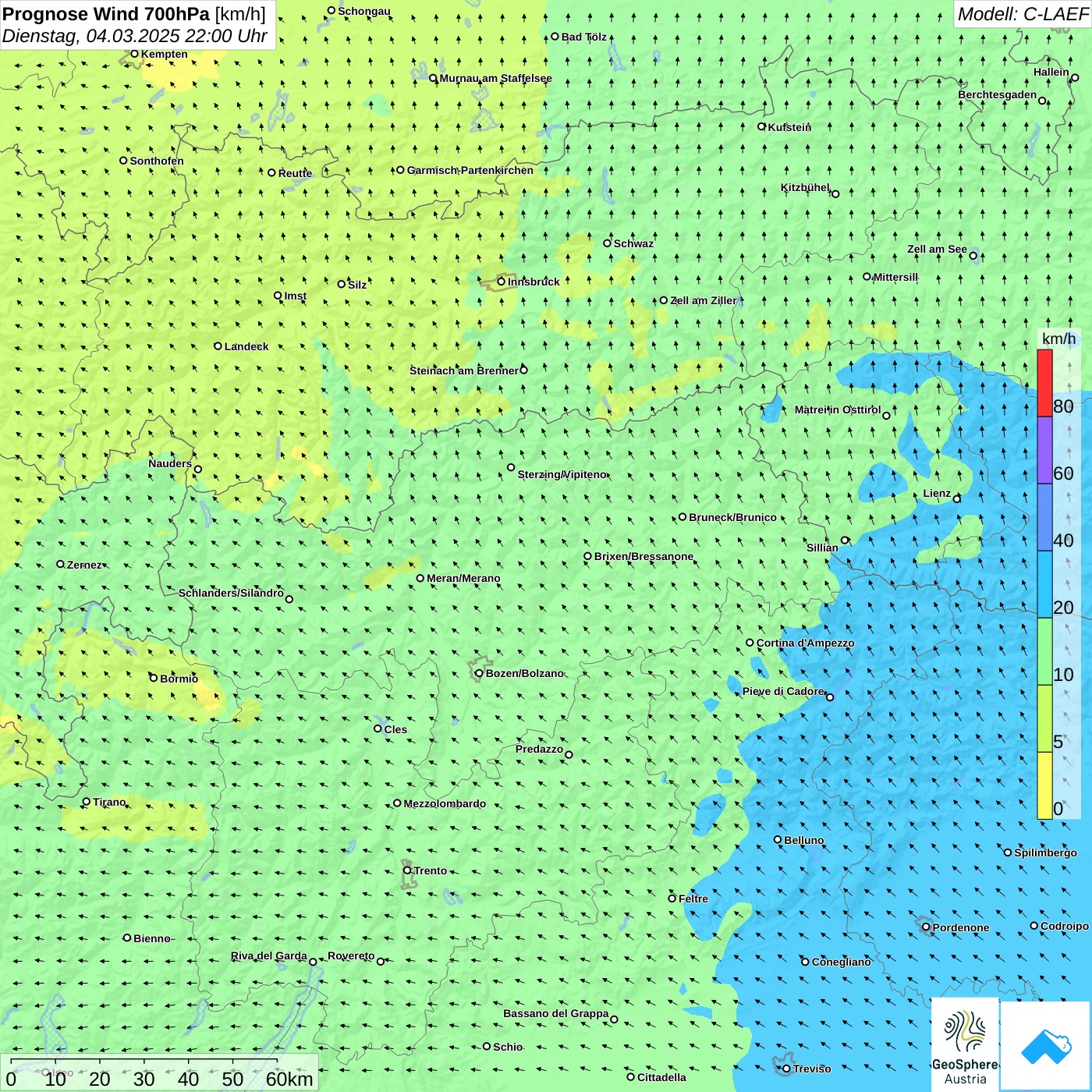
Task: Click the Sonthofen city marker
Action: (x=123, y=160)
